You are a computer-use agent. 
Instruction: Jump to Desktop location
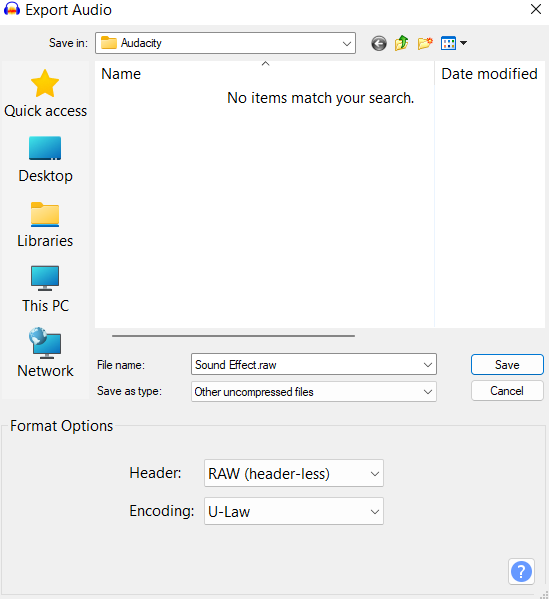click(x=45, y=160)
